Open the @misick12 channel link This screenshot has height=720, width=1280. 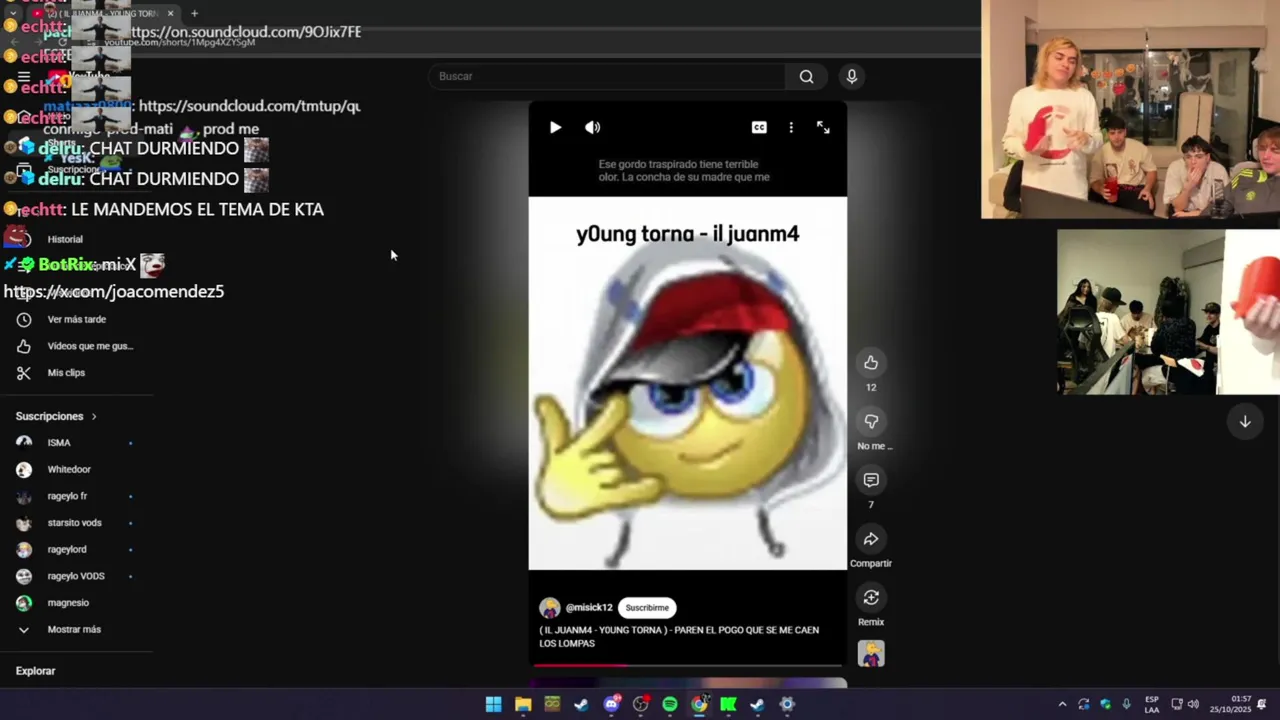[589, 607]
